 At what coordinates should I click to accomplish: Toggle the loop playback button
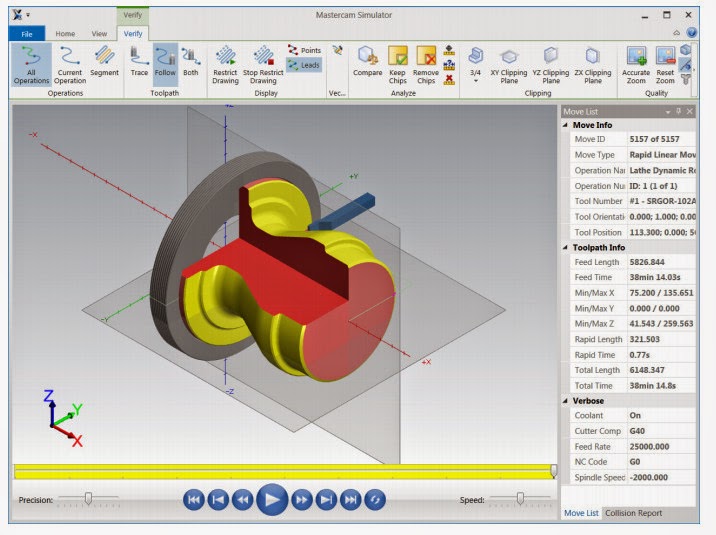(x=375, y=500)
